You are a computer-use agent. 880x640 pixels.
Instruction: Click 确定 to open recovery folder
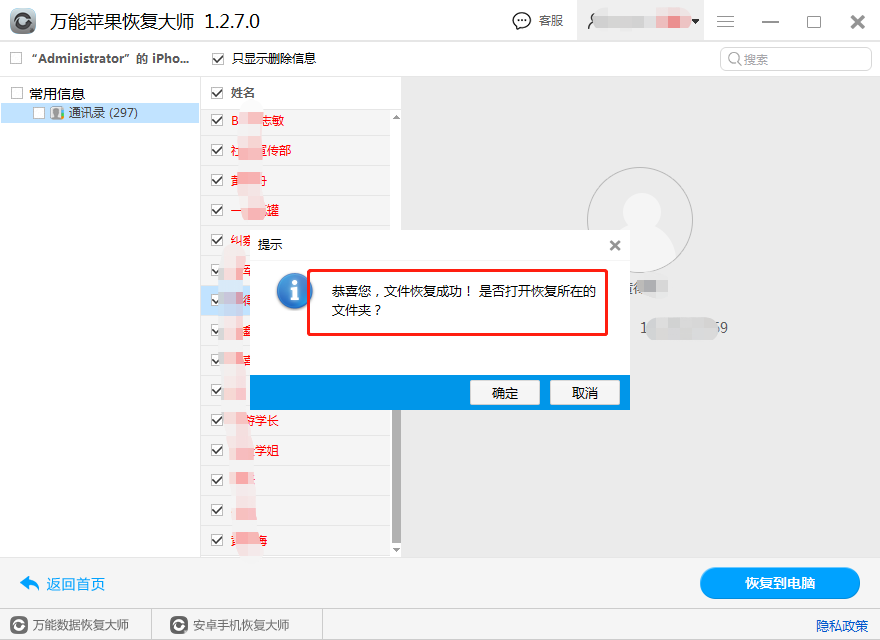coord(505,392)
